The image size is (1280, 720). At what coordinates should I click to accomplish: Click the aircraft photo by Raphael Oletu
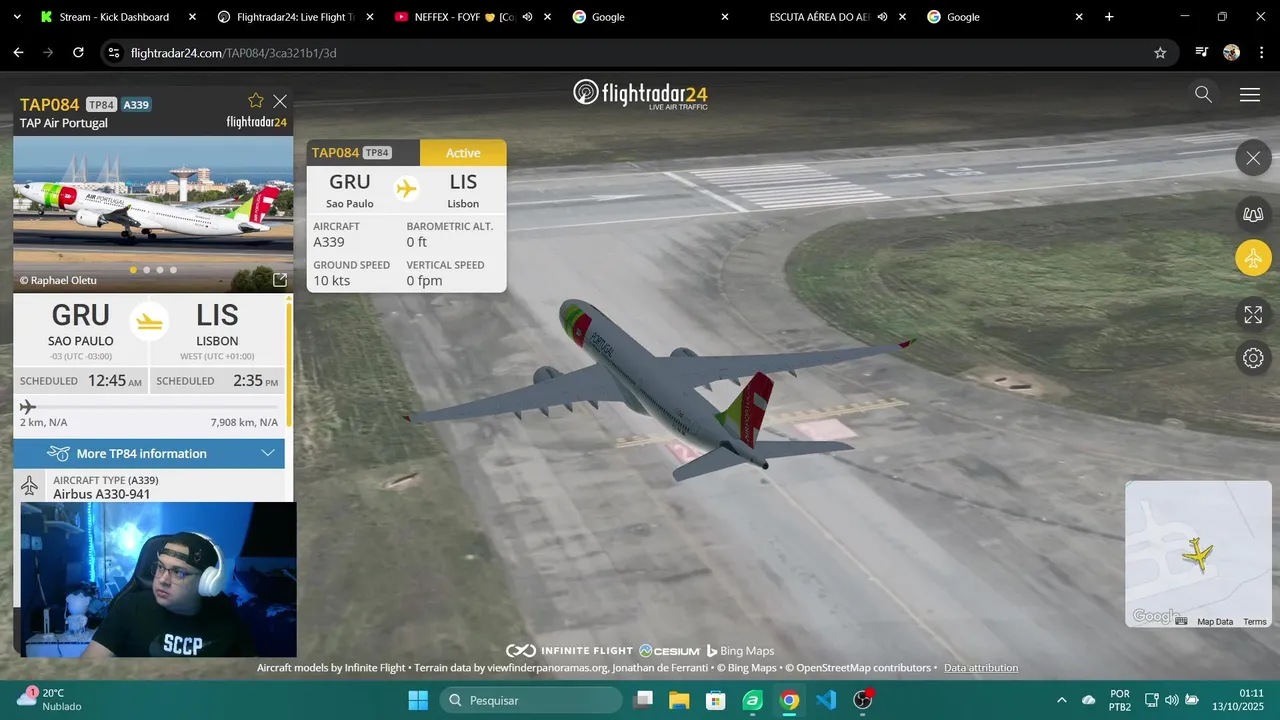(153, 214)
